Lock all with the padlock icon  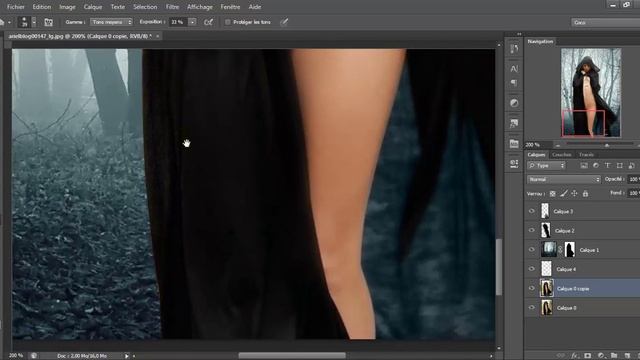585,194
